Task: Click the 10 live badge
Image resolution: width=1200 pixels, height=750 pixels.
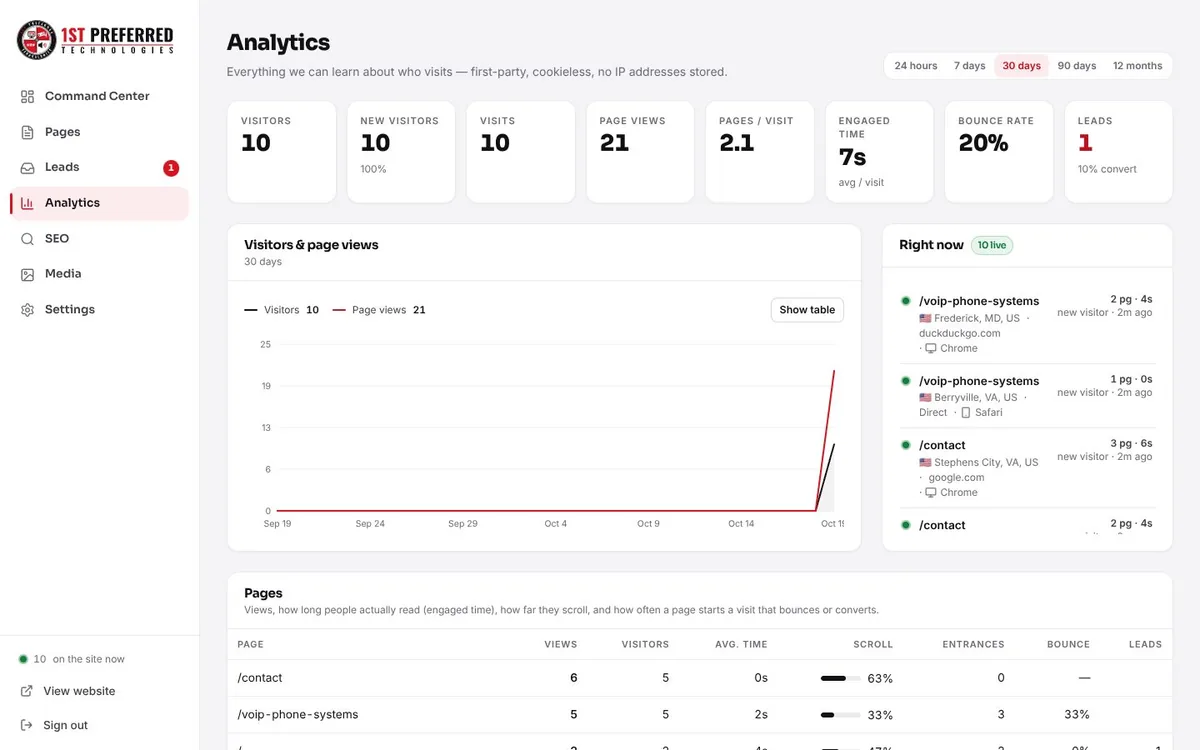Action: coord(992,245)
